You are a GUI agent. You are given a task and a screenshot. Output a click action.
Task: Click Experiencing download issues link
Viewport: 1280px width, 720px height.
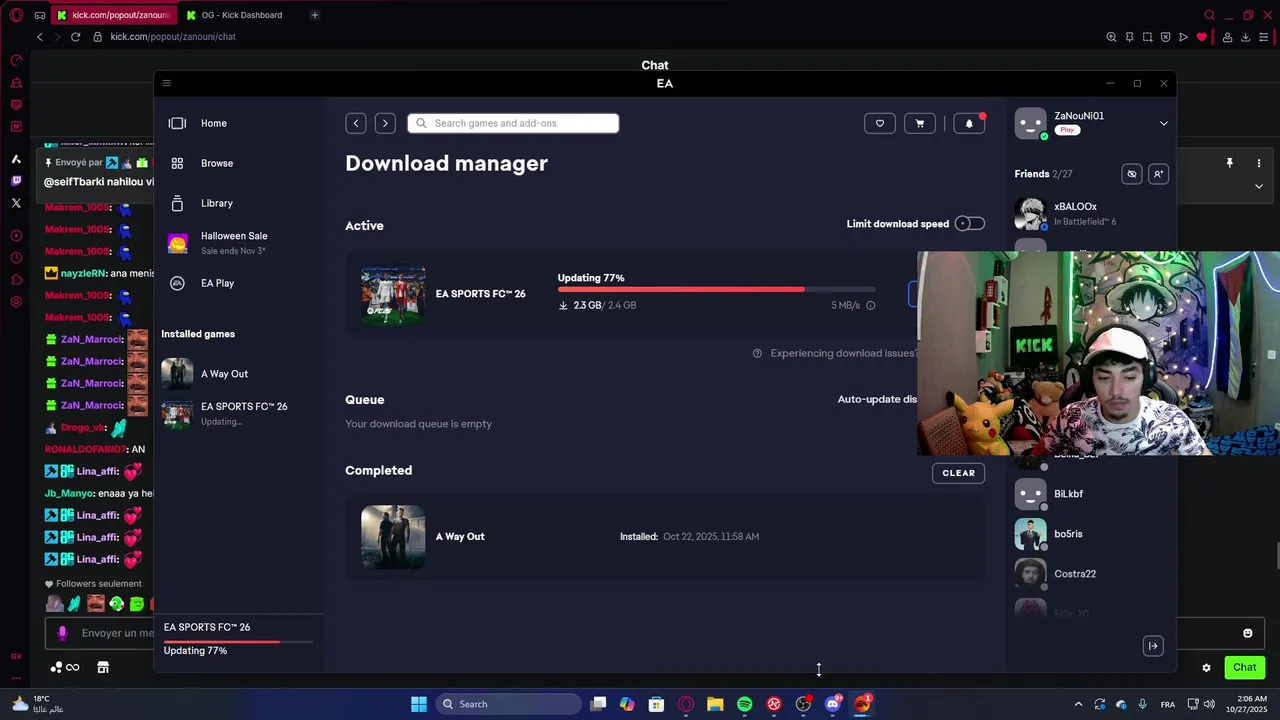coord(843,353)
